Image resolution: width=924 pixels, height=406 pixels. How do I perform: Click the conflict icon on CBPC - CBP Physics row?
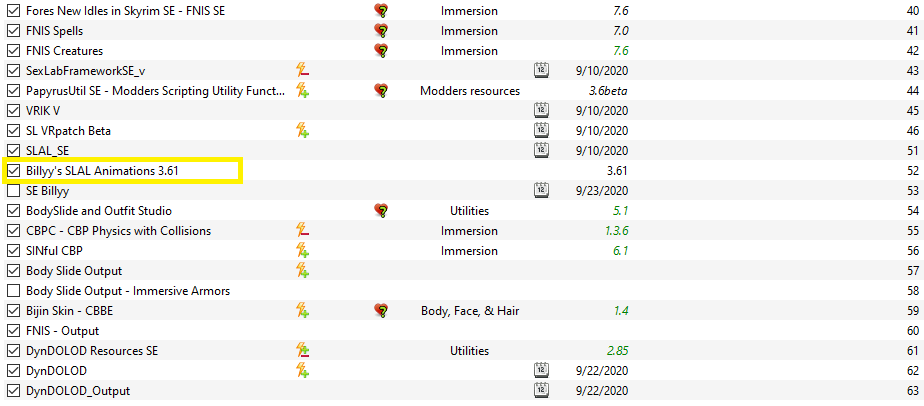coord(303,231)
